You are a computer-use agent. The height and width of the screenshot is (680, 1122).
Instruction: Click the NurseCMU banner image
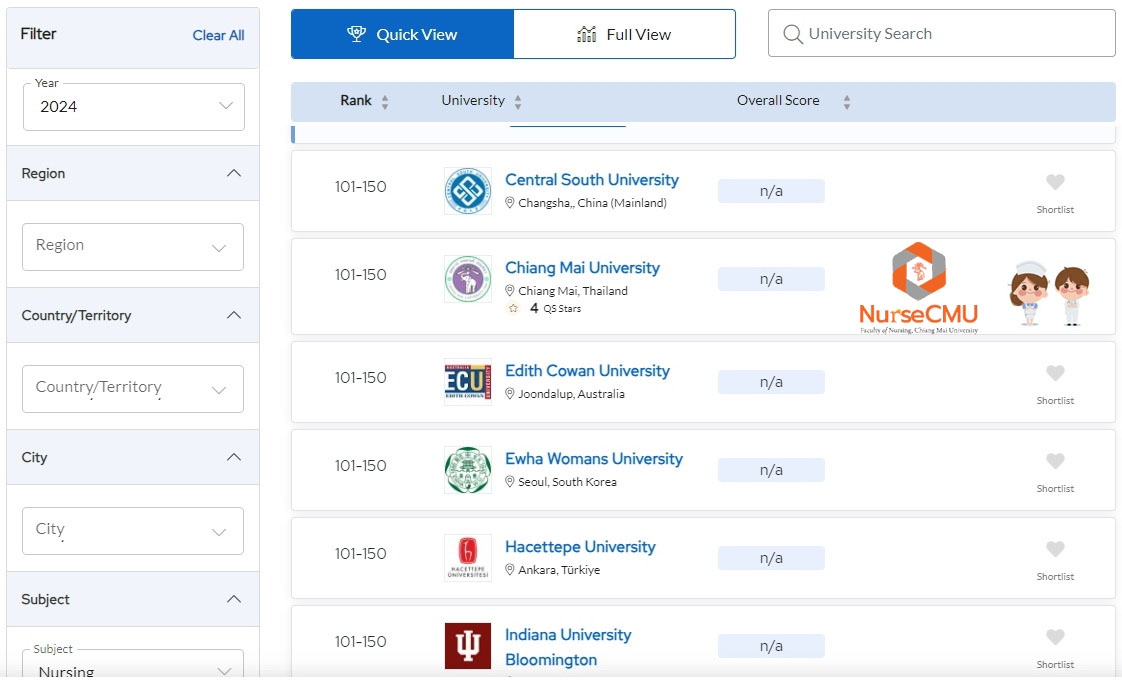(918, 287)
